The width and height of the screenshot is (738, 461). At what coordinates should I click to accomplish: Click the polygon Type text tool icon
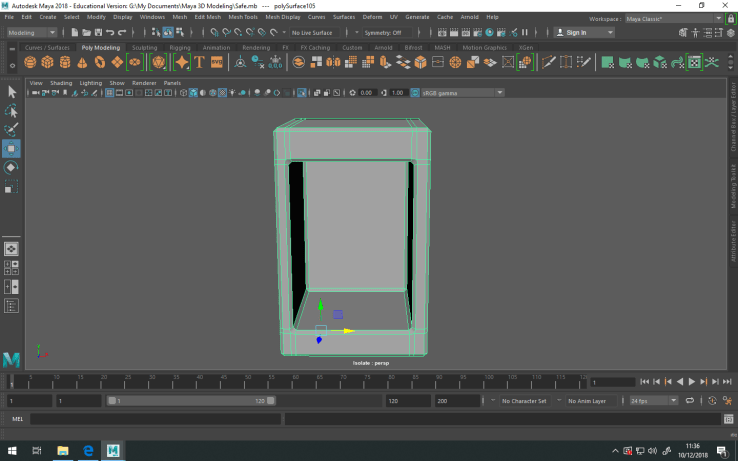(x=199, y=62)
